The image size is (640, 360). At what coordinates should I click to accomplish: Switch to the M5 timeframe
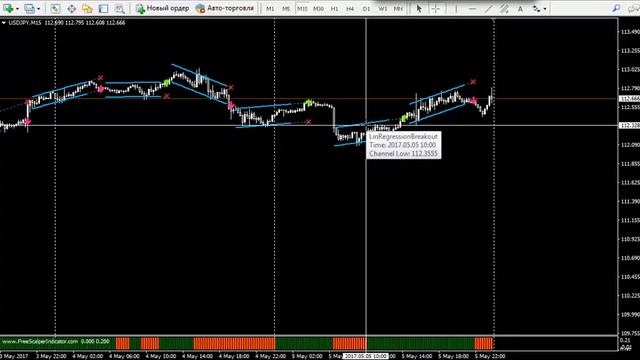point(286,9)
